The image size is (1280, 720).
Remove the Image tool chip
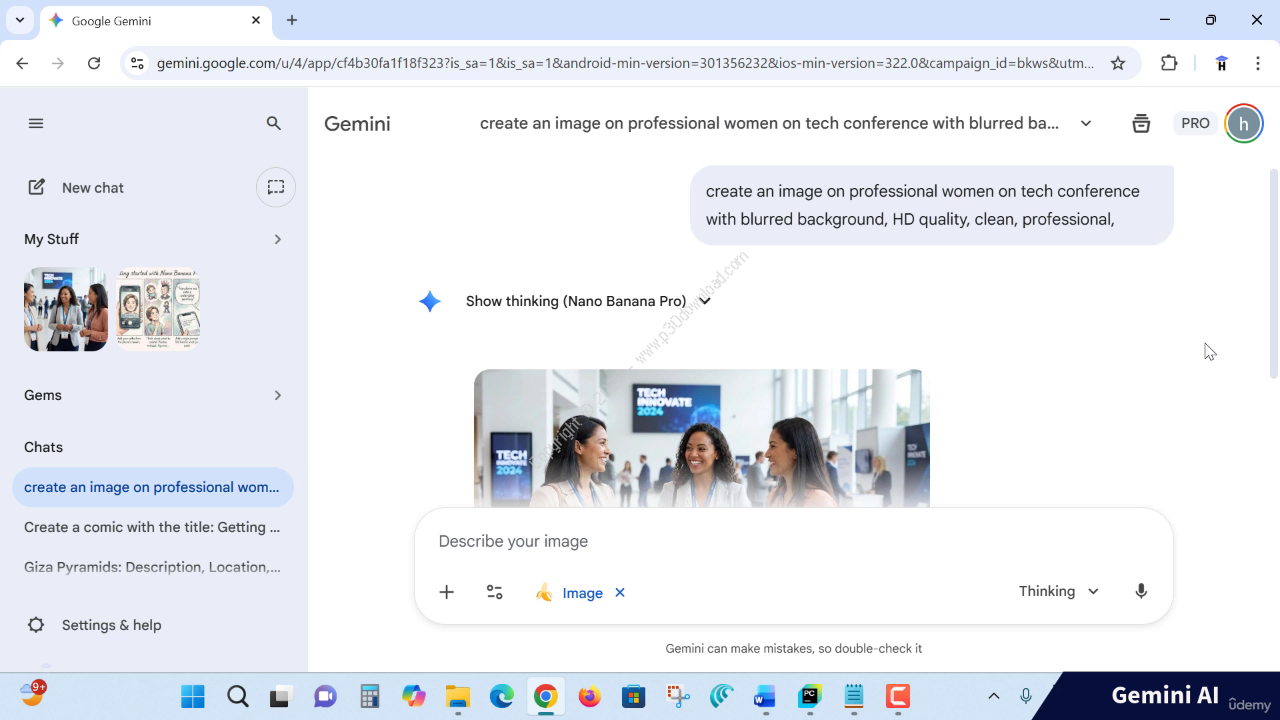pos(620,593)
